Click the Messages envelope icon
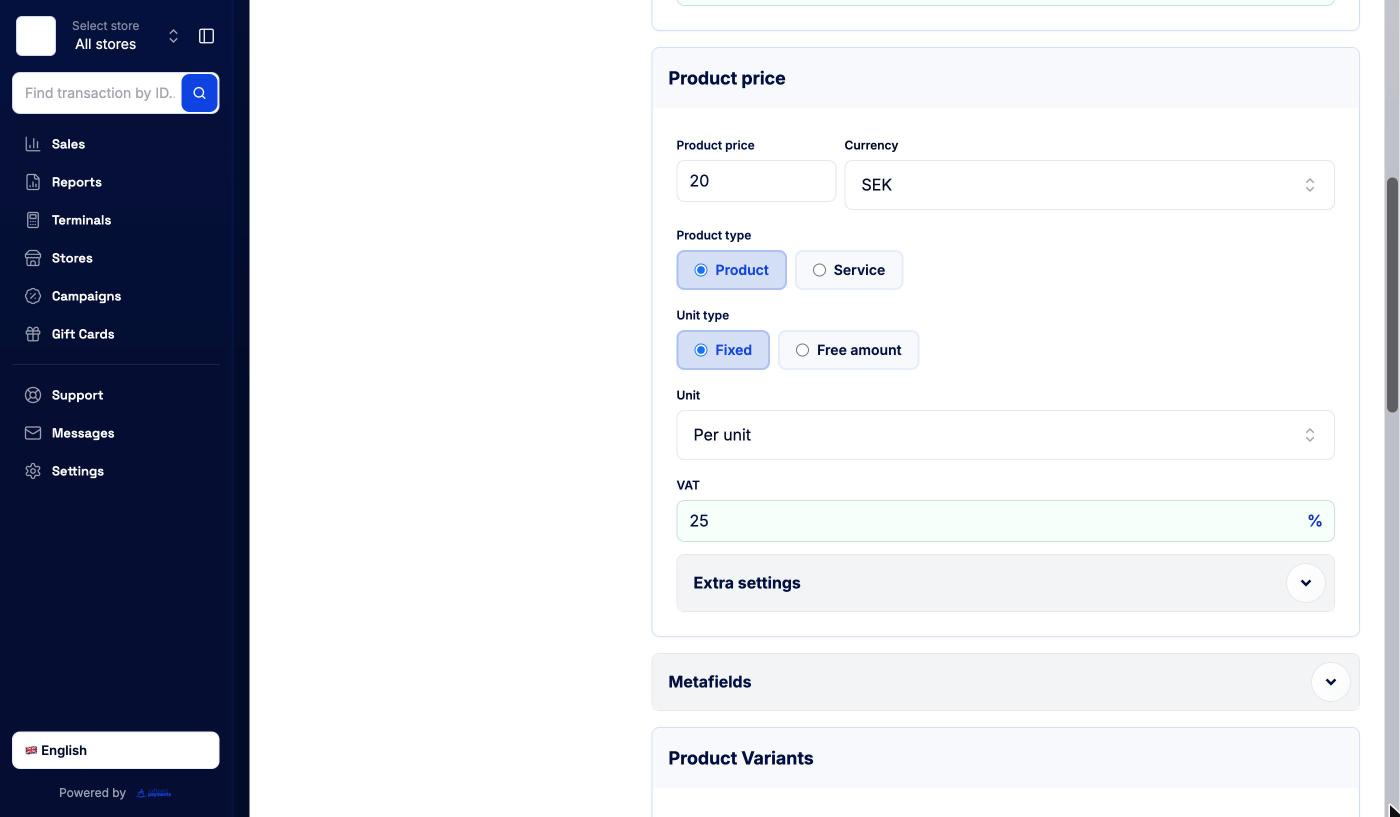 [33, 433]
